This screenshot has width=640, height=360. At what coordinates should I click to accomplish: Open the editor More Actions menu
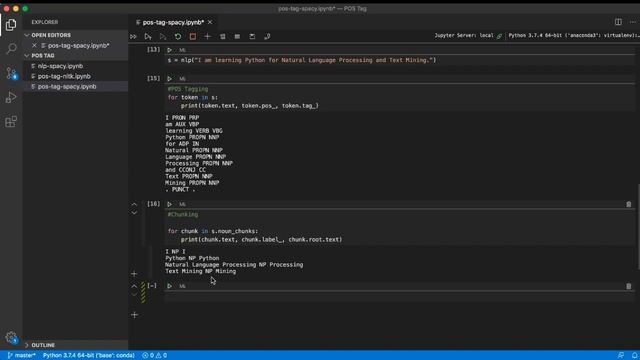pos(633,22)
